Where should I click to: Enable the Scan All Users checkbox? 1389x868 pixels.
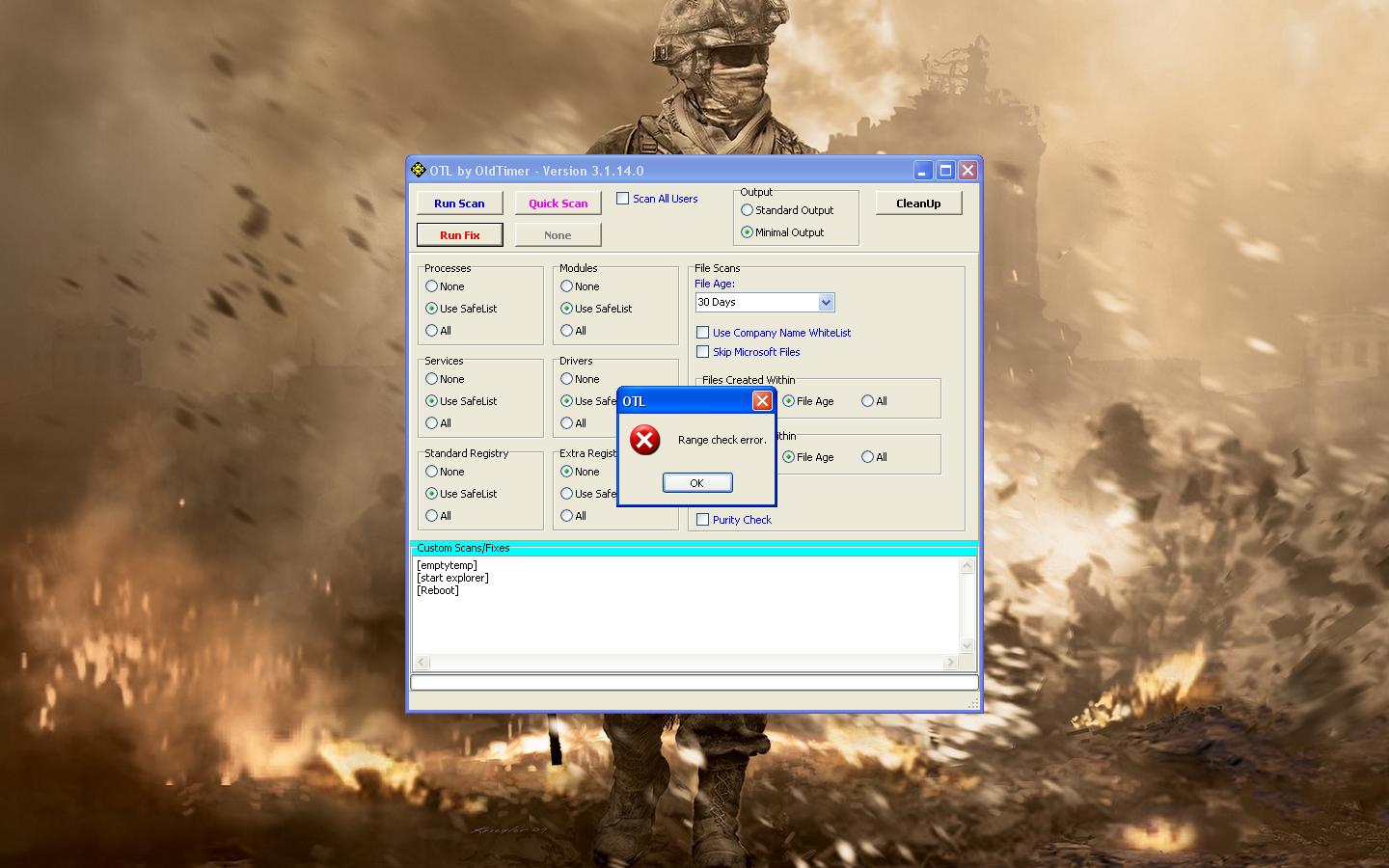point(623,199)
